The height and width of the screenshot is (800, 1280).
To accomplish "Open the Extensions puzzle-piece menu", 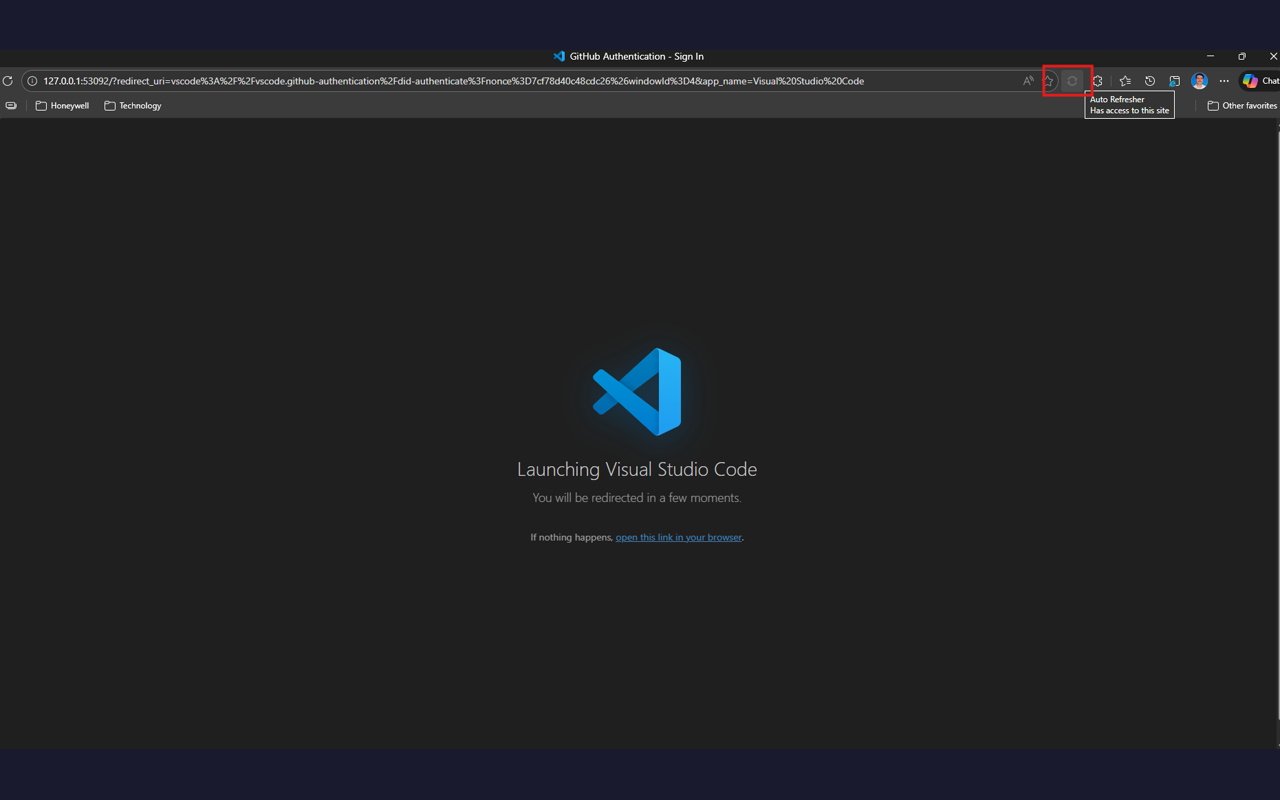I will click(1097, 81).
